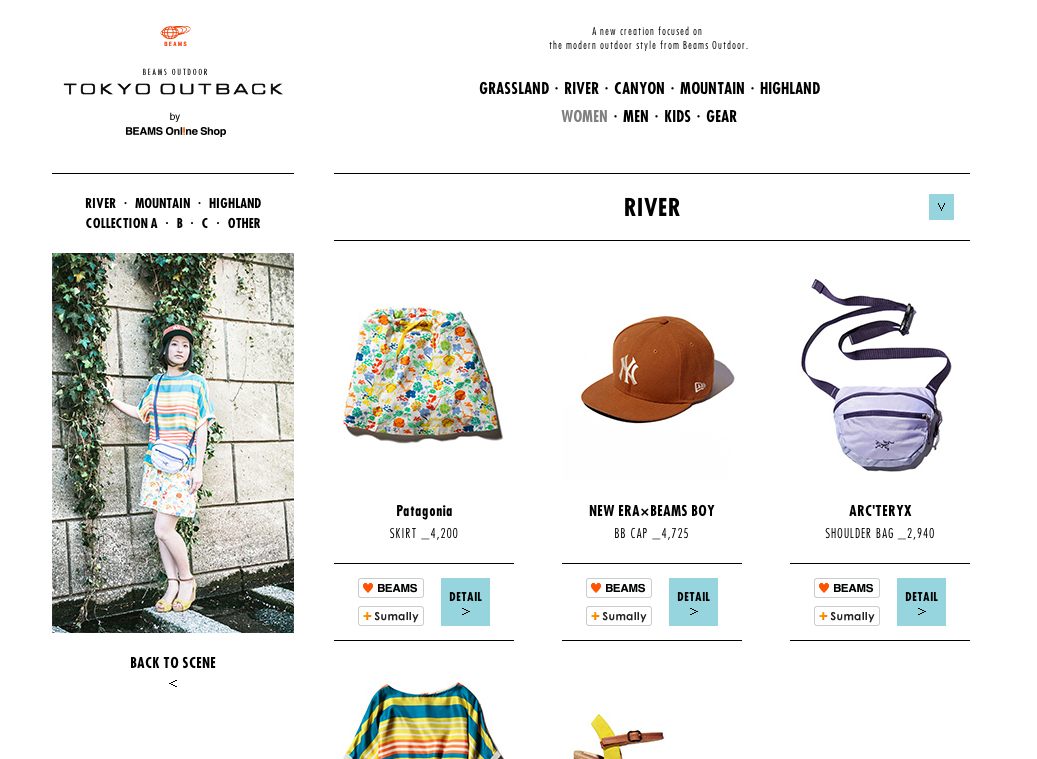Open DETAIL for Patagonia skirt
Image resolution: width=1037 pixels, height=759 pixels.
466,602
